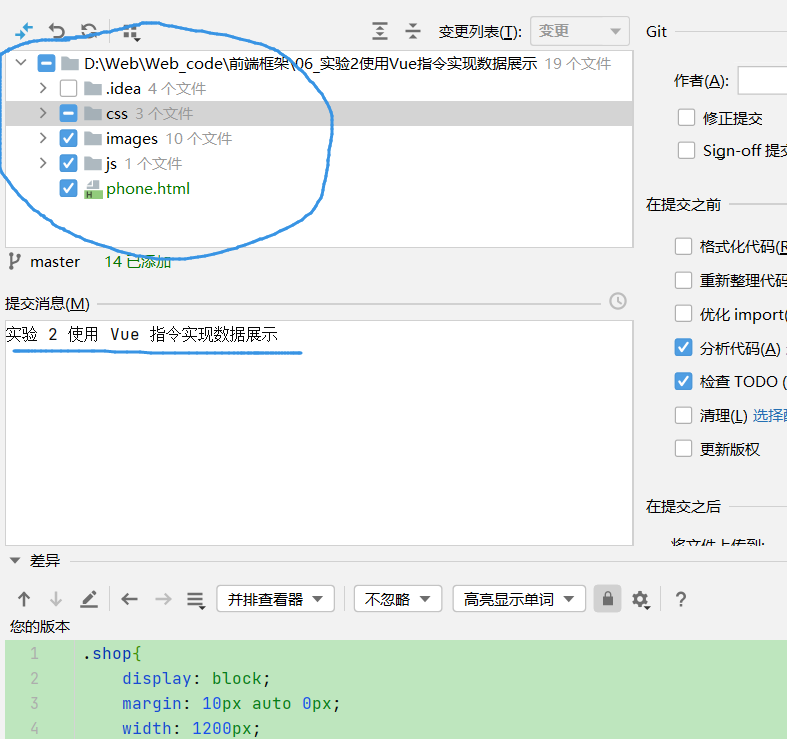Select the phone.html file row
Image resolution: width=787 pixels, height=739 pixels.
pyautogui.click(x=319, y=188)
